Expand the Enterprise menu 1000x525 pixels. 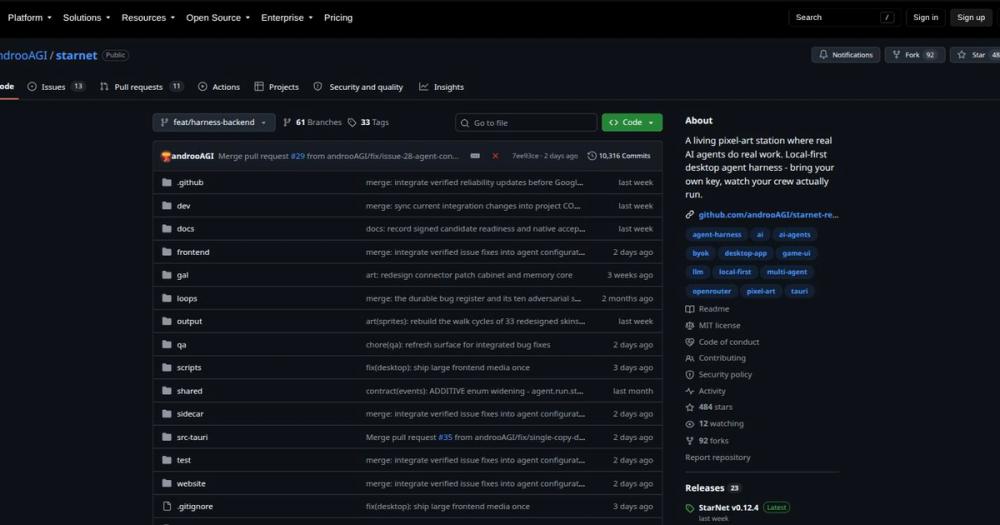[x=286, y=18]
